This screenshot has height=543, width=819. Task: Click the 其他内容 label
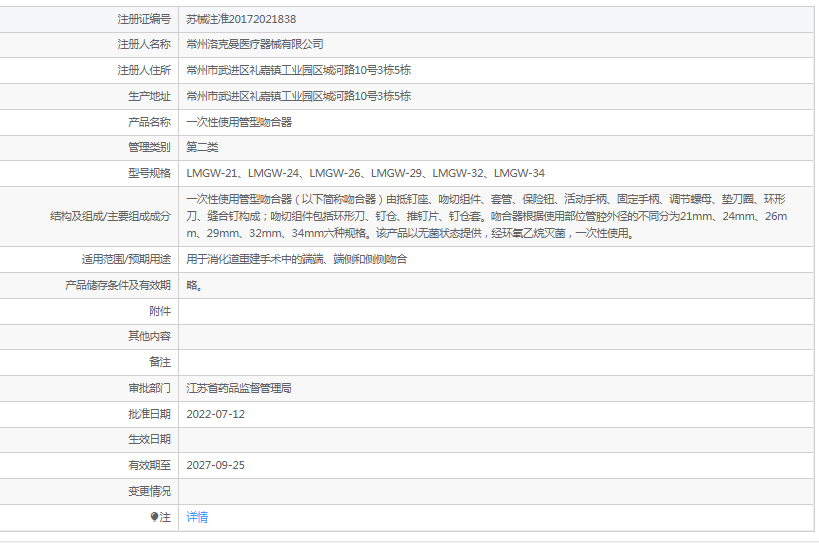click(149, 336)
